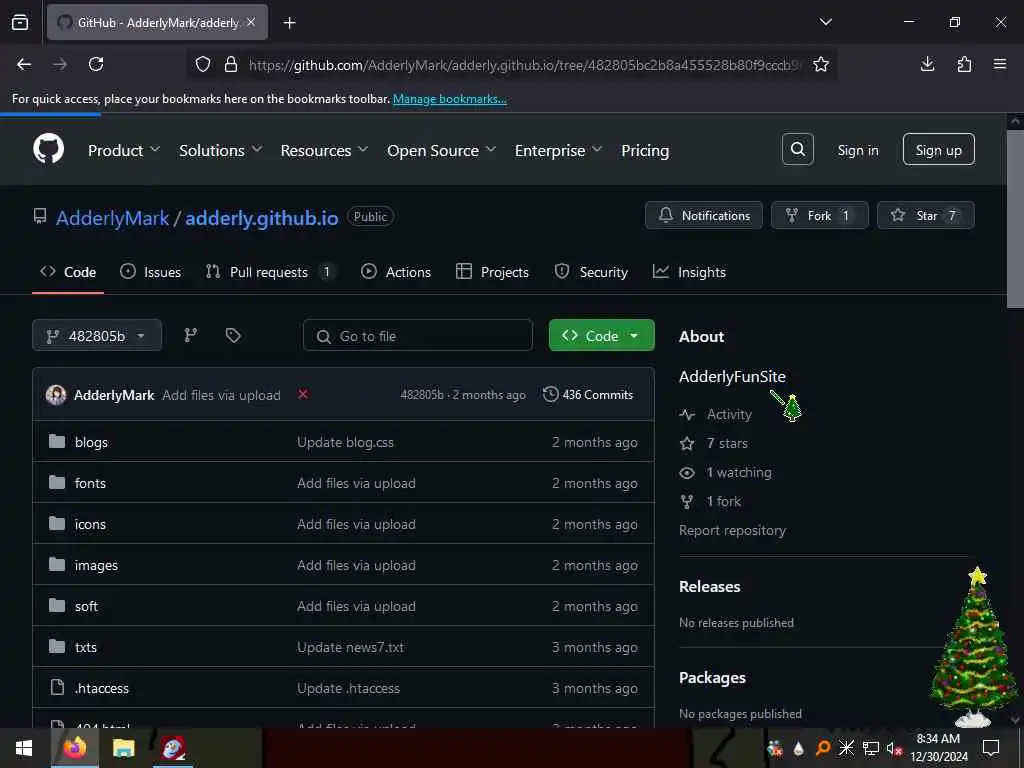Expand the Product menu
Image resolution: width=1024 pixels, height=768 pixels.
[x=124, y=150]
